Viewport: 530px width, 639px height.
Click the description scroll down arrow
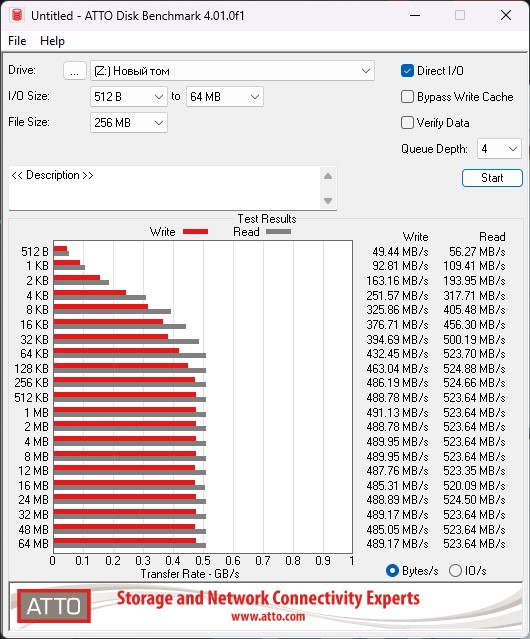328,201
